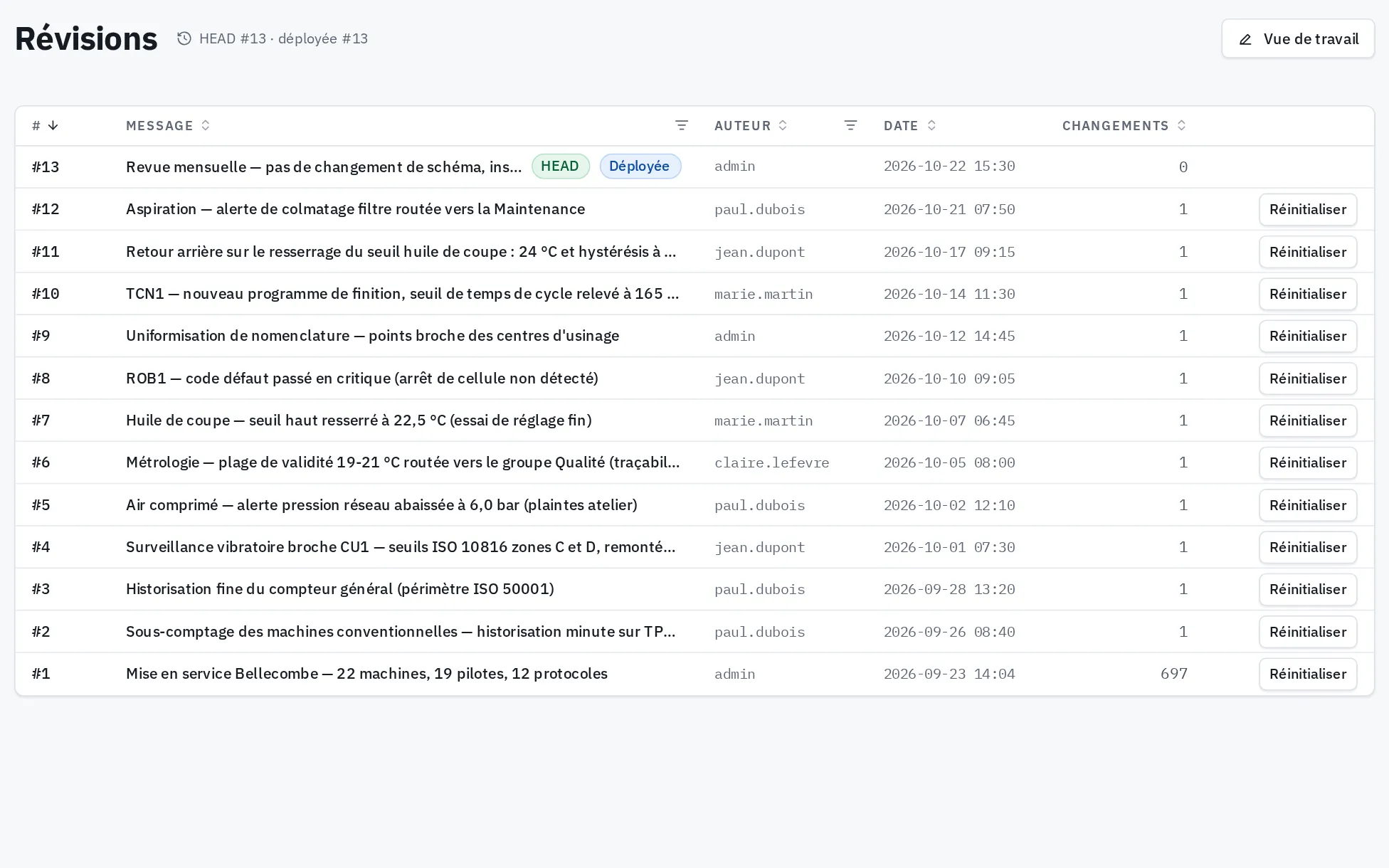Réinitialiser revision #3 Historisation fine
Screen dimensions: 1389x868
pyautogui.click(x=1308, y=589)
